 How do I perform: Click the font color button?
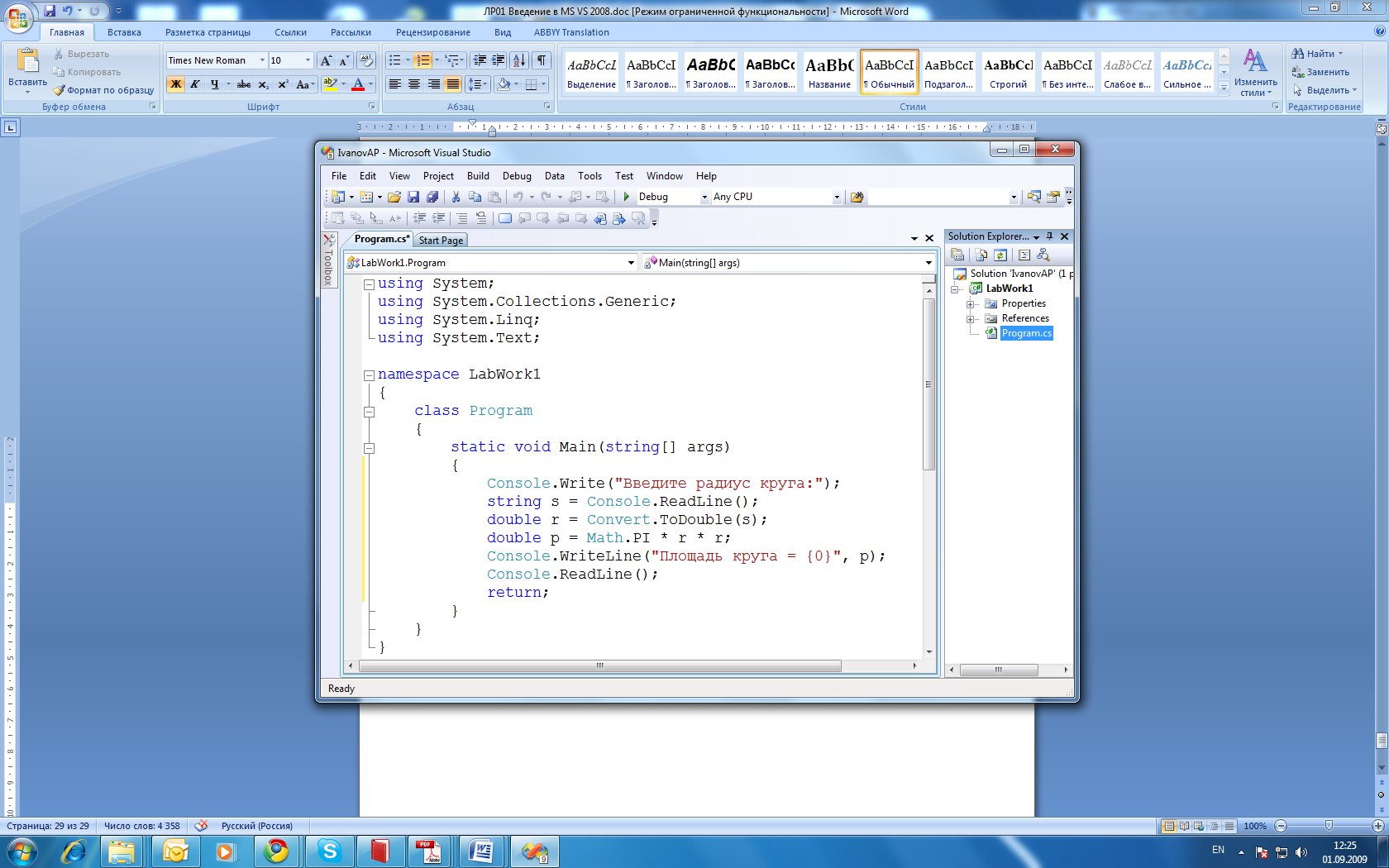tap(357, 84)
